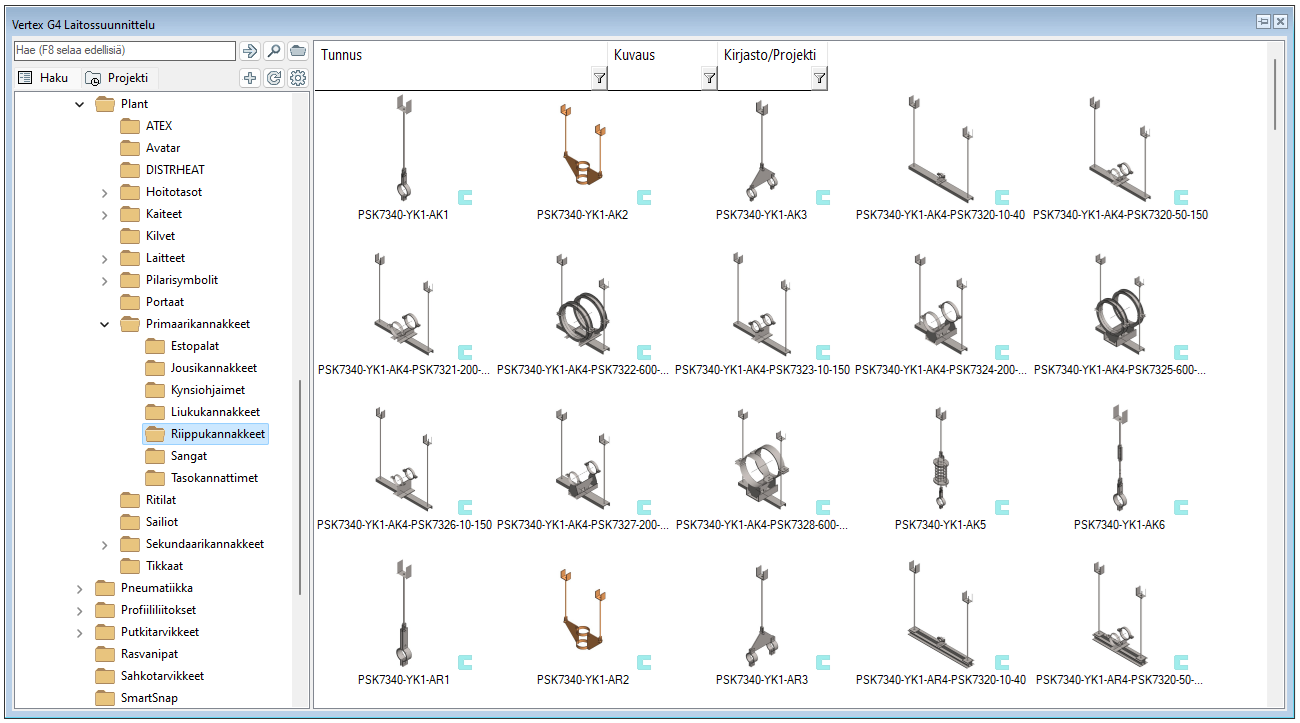
Task: Select the Liukukannakkeet folder
Action: [x=215, y=412]
